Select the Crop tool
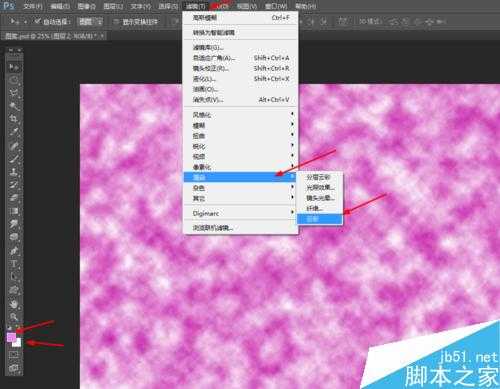Image resolution: width=500 pixels, height=389 pixels. coord(14,119)
